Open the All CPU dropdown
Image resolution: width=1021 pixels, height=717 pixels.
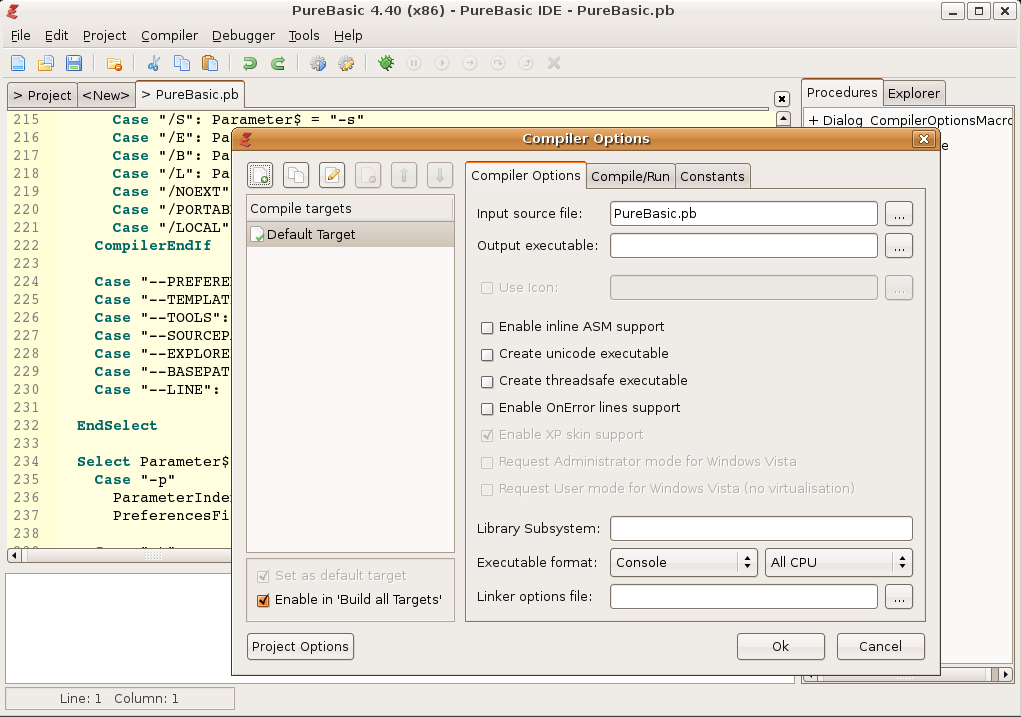point(839,563)
